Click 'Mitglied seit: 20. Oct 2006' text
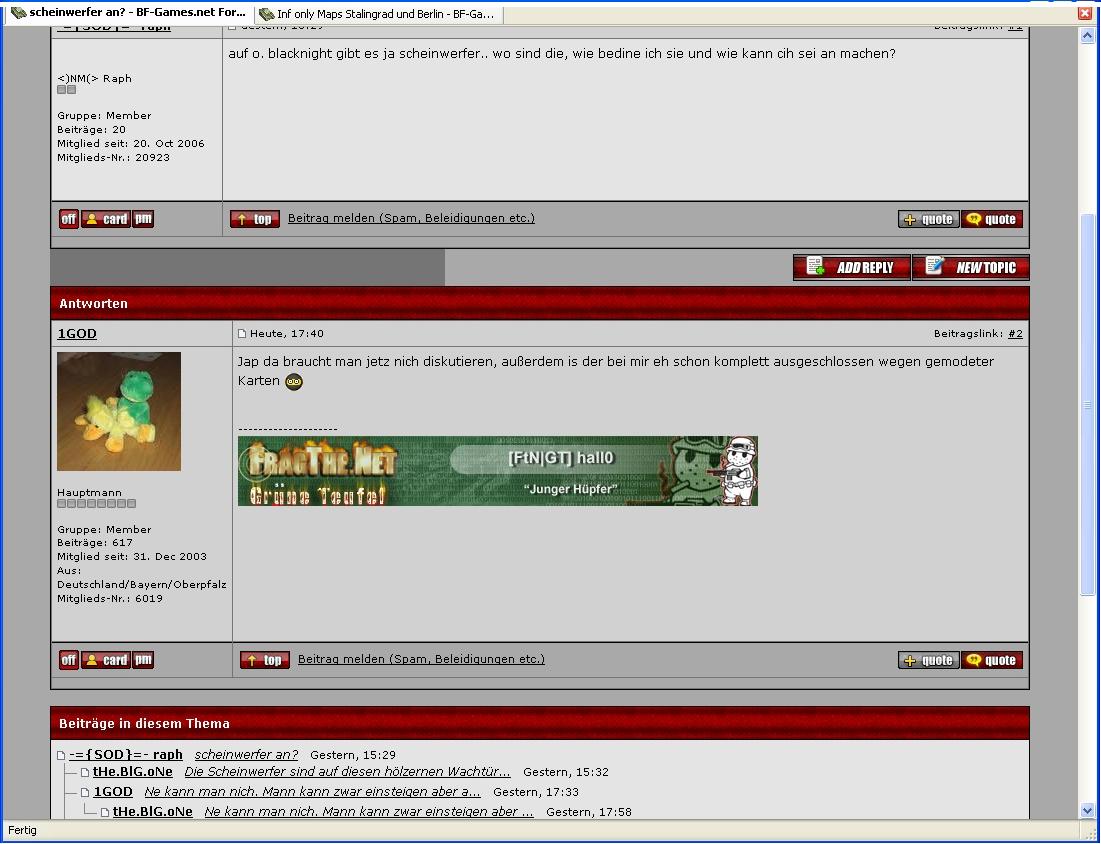Screen dimensions: 1101x844 (x=131, y=143)
